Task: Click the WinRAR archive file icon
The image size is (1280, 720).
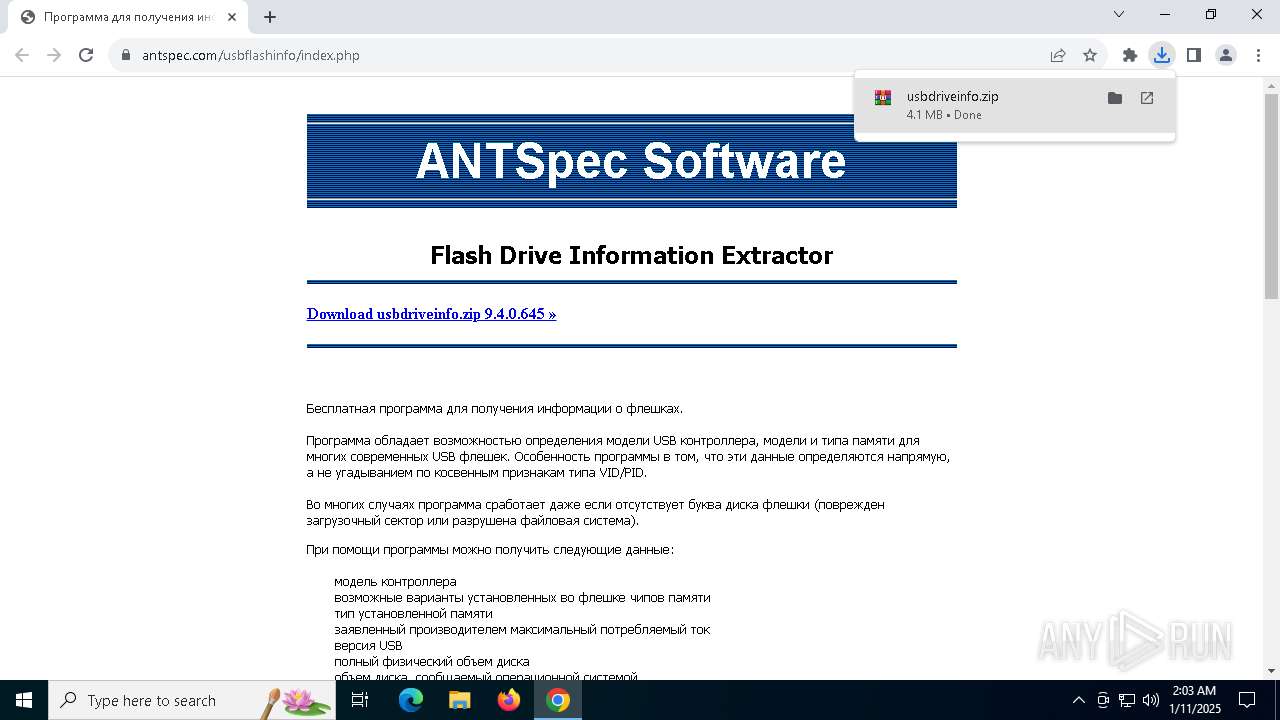Action: pyautogui.click(x=883, y=98)
